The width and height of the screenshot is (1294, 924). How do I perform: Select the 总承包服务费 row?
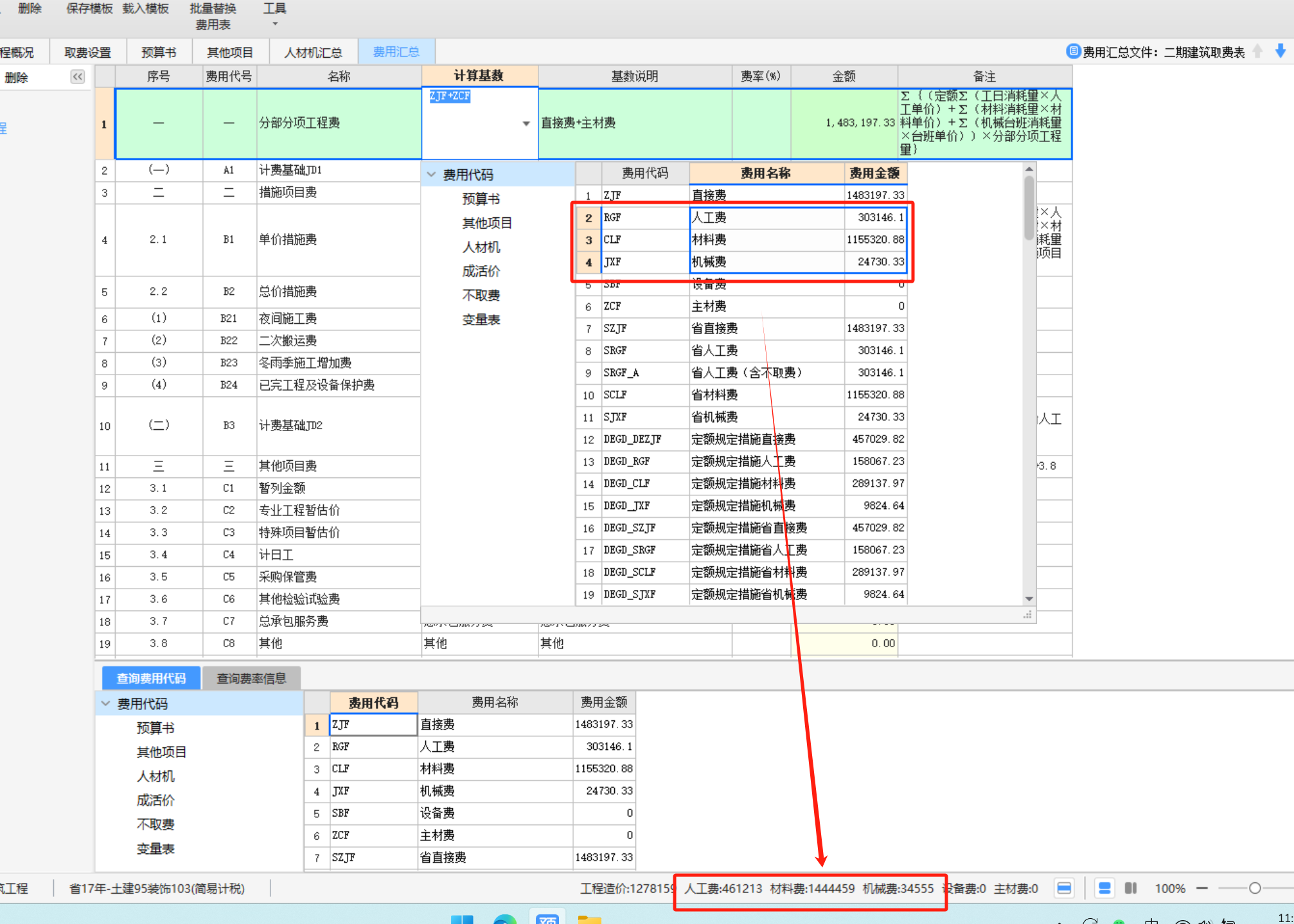258,621
